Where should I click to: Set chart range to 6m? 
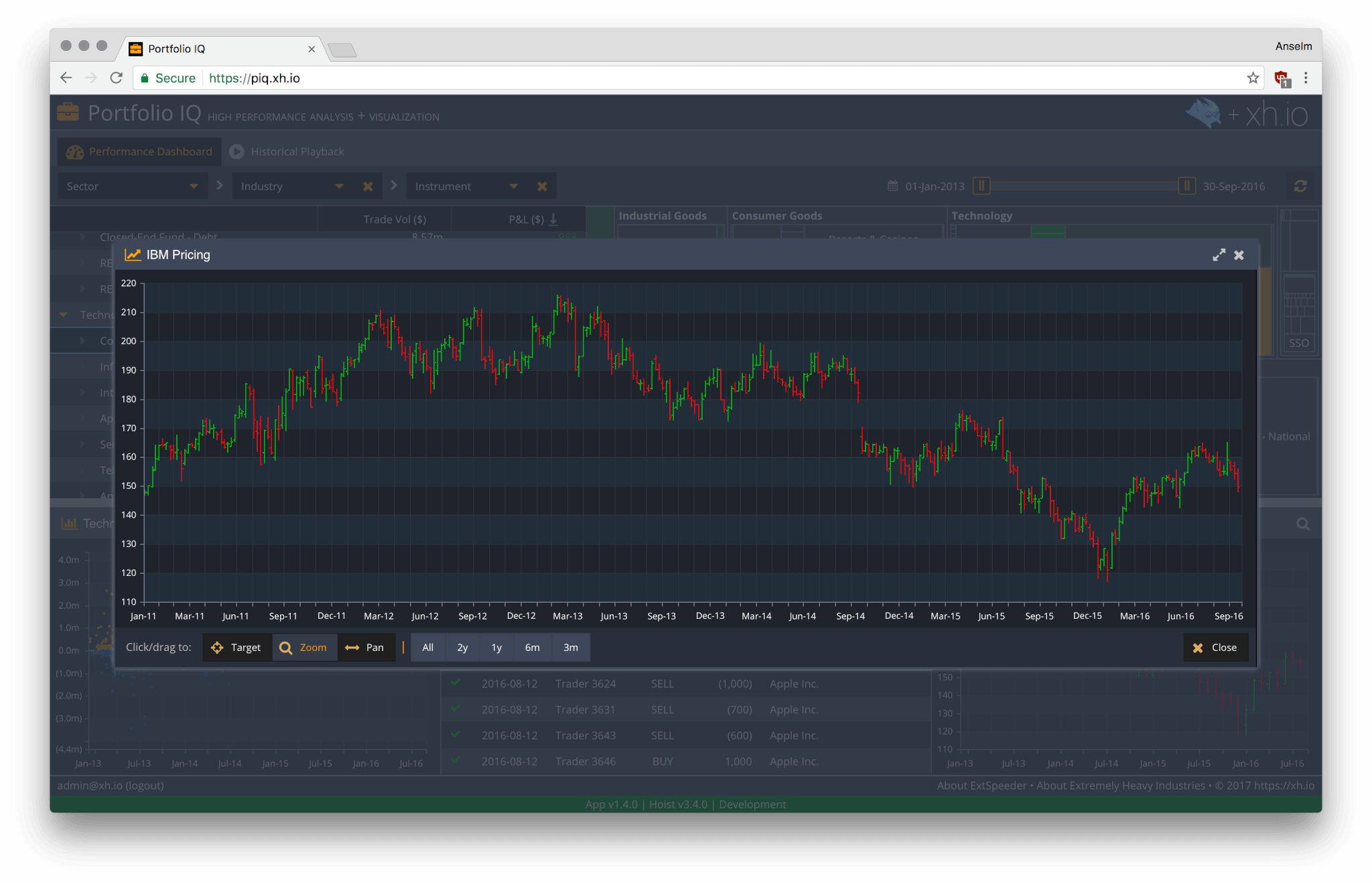click(x=532, y=648)
